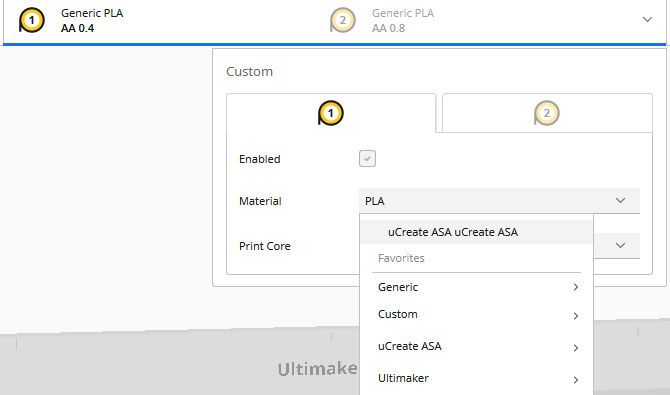Select uCreate ASA uCreate ASA material

[476, 232]
